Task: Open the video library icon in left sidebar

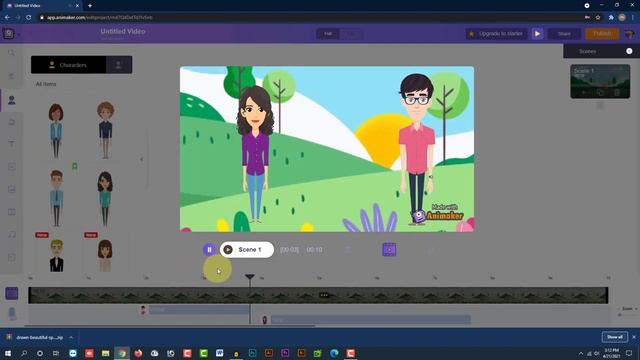Action: (11, 212)
